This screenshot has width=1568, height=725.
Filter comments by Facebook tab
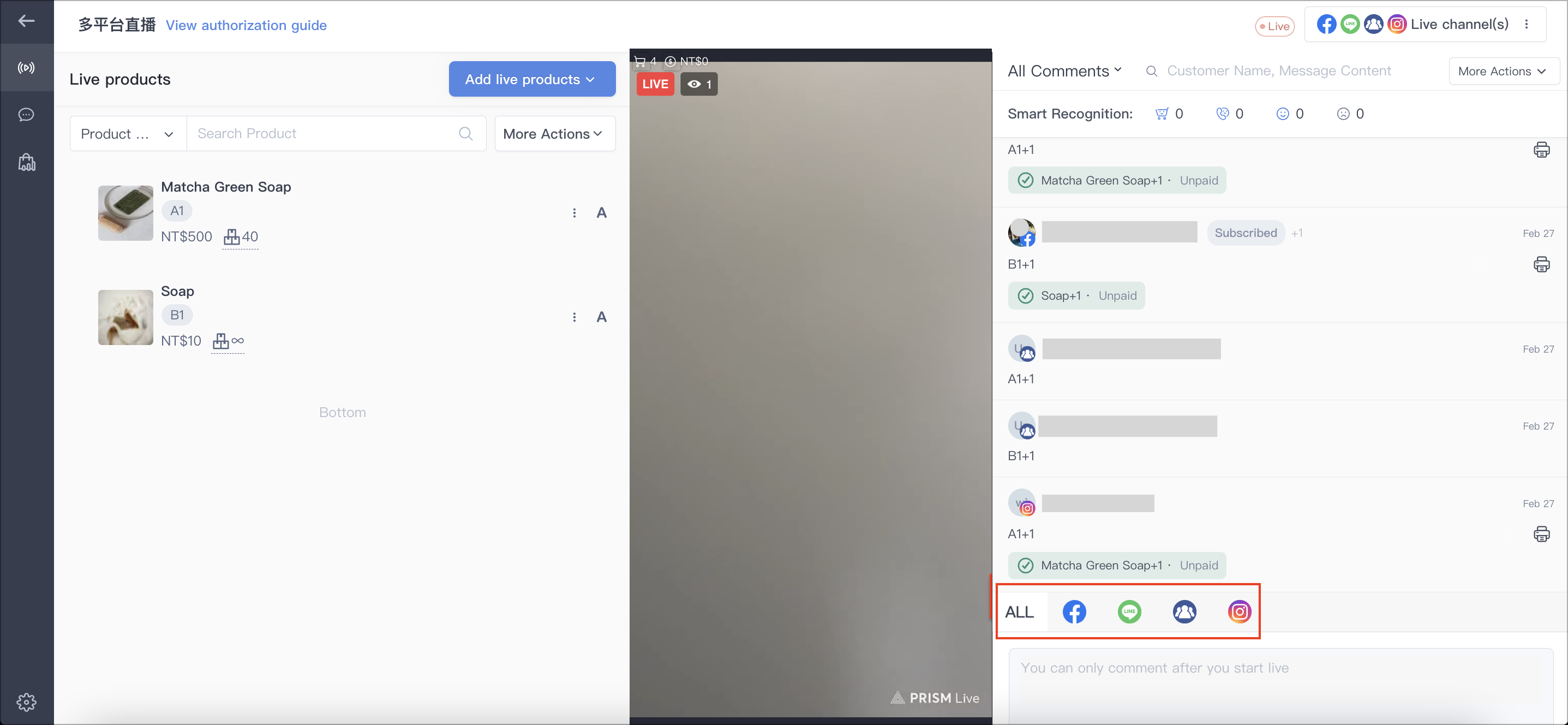point(1074,611)
